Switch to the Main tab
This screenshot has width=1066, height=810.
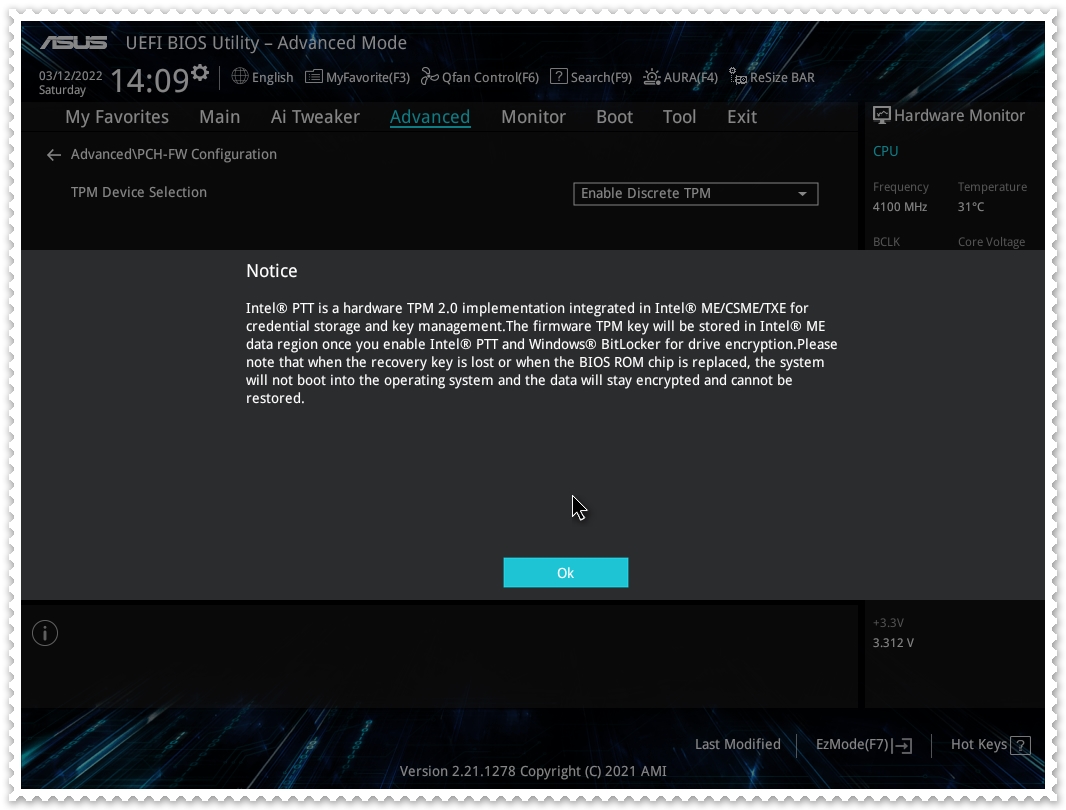[x=220, y=117]
